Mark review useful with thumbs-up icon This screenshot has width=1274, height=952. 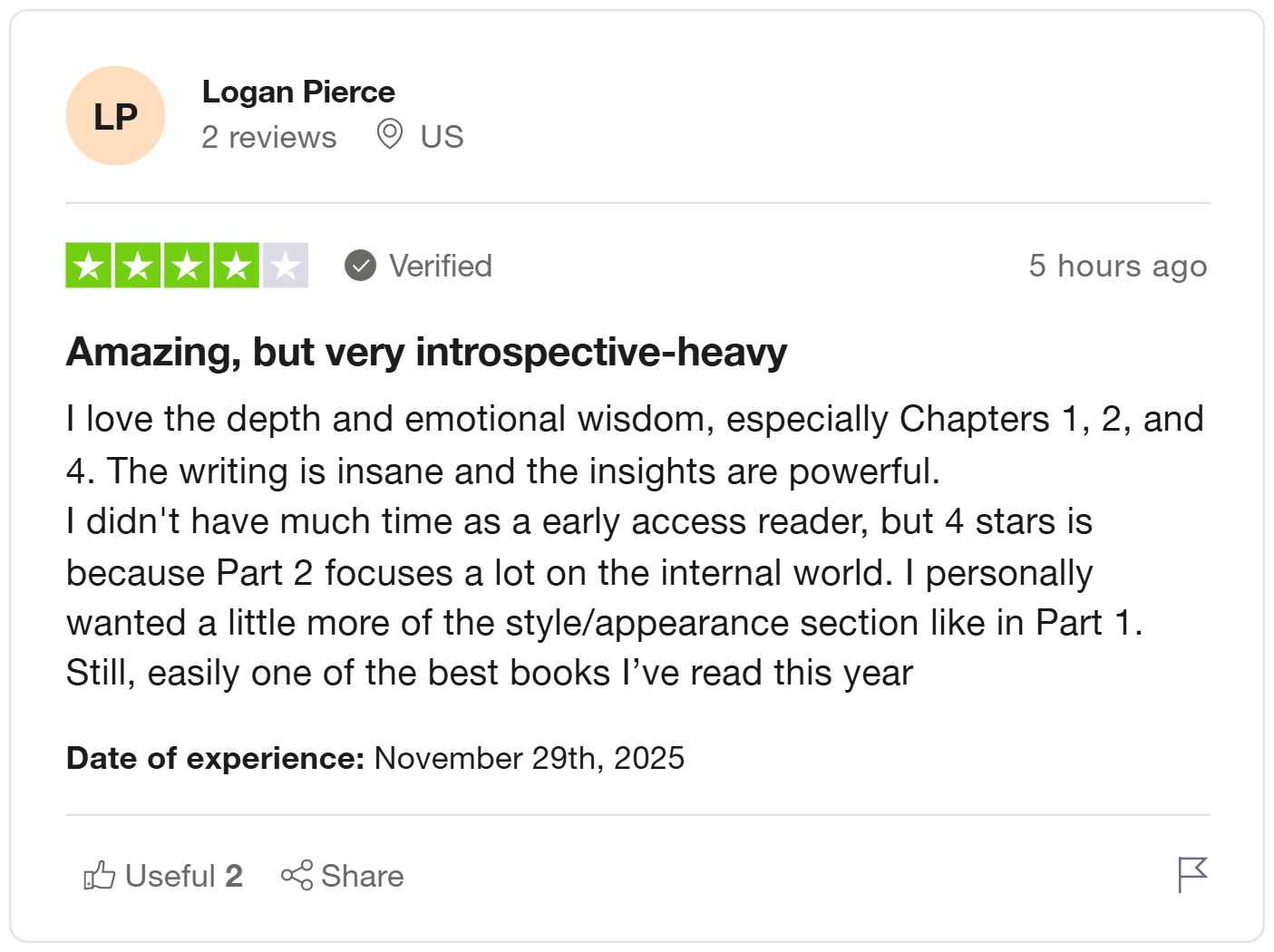point(100,876)
